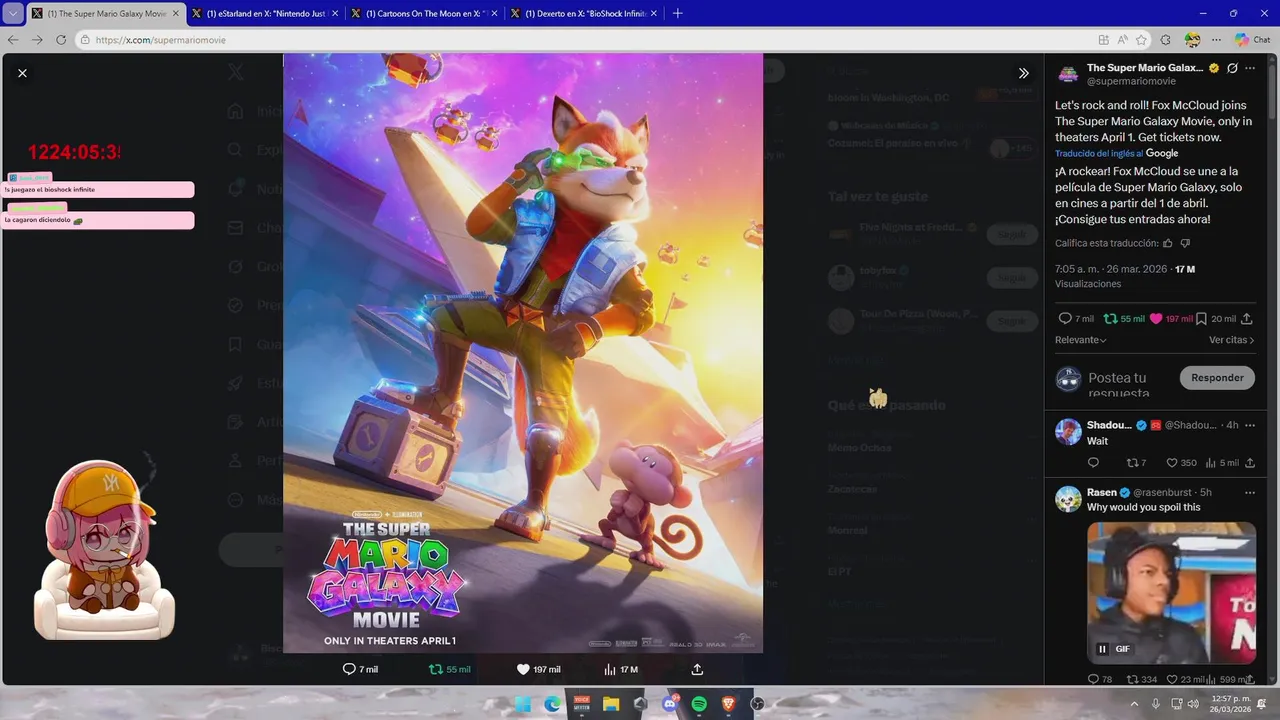Viewport: 1280px width, 720px height.
Task: Open more options on Shadou reply
Action: [1250, 425]
